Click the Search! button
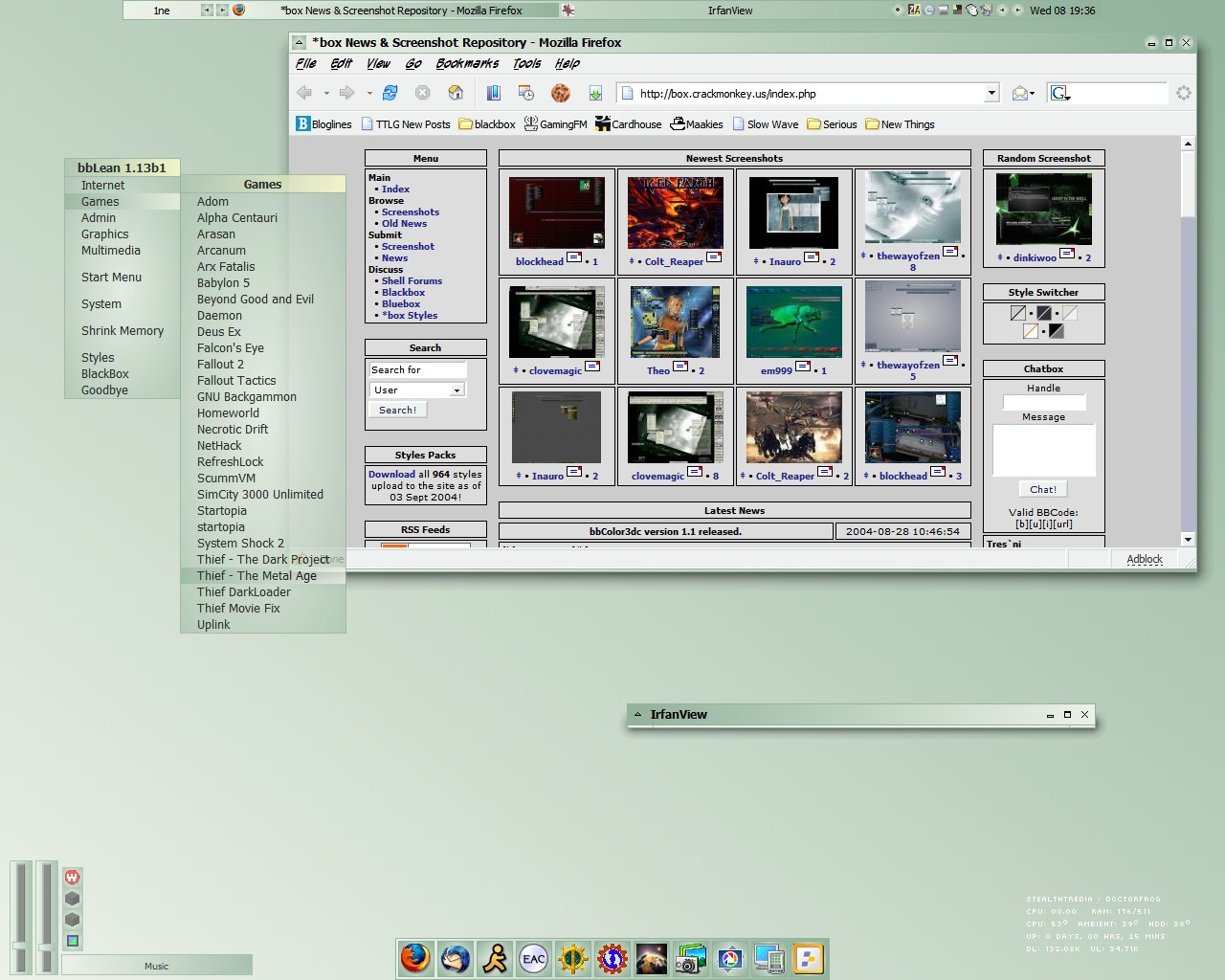This screenshot has width=1225, height=980. coord(397,410)
